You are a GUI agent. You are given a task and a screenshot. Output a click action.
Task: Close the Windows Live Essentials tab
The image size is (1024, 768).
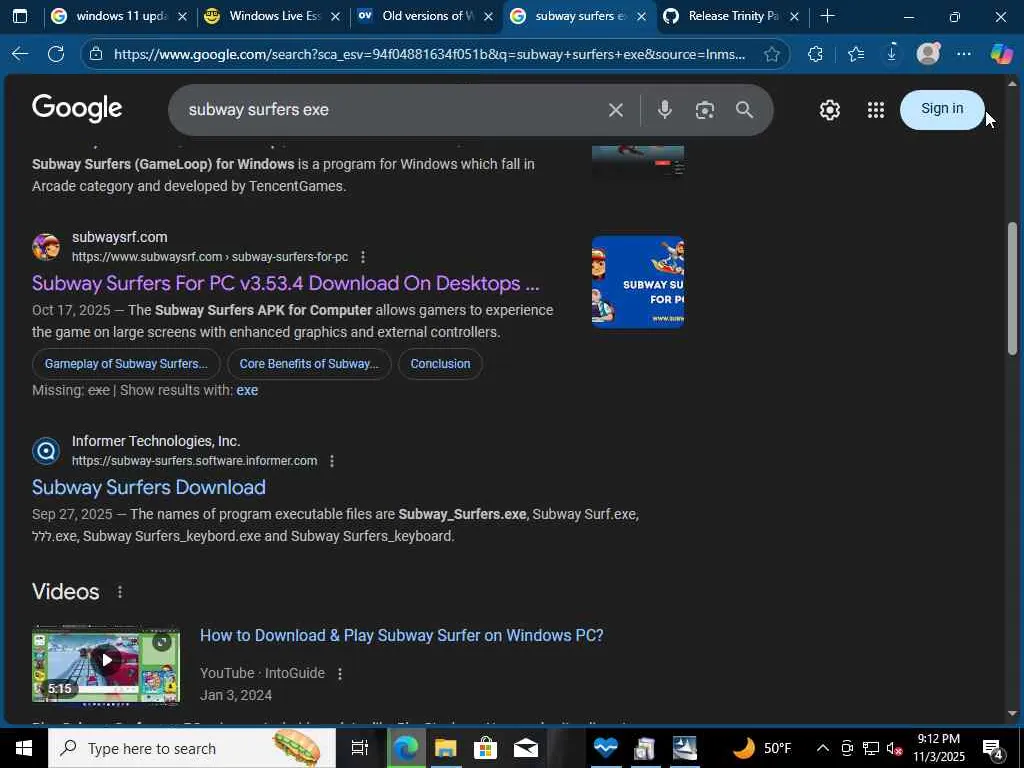[335, 16]
